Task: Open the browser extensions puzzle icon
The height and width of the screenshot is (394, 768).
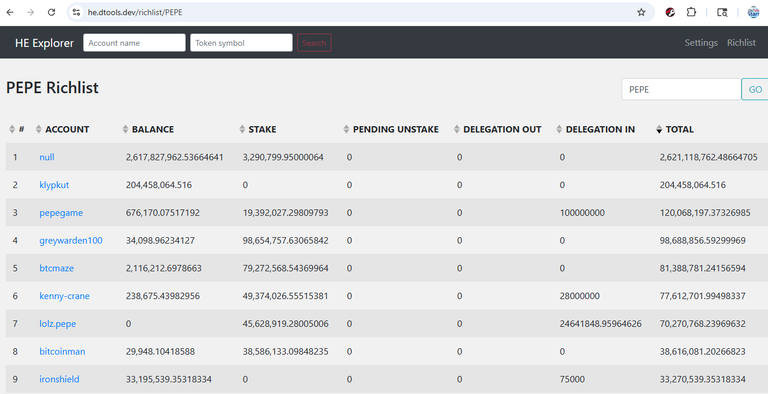Action: click(691, 12)
